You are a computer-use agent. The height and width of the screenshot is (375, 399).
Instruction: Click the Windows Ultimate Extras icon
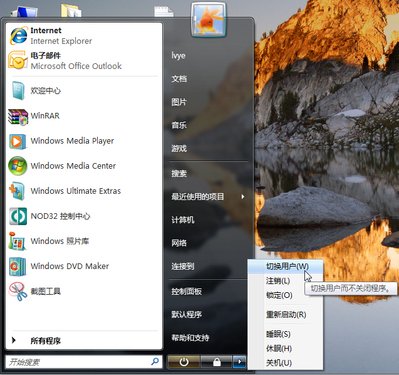point(17,191)
